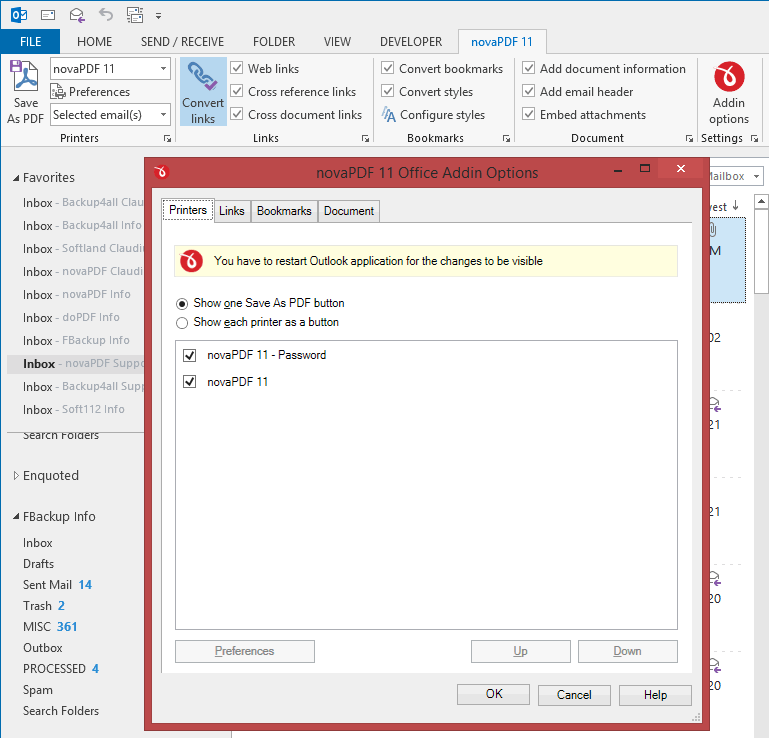Click the Down button

pyautogui.click(x=628, y=651)
